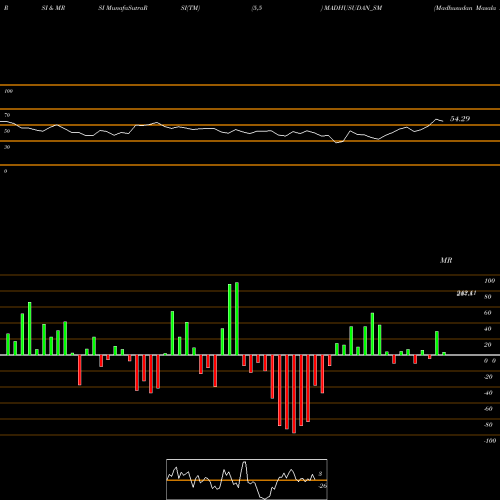The image size is (500, 500).
Task: Click the end point of the RSI line
Action: click(x=443, y=121)
